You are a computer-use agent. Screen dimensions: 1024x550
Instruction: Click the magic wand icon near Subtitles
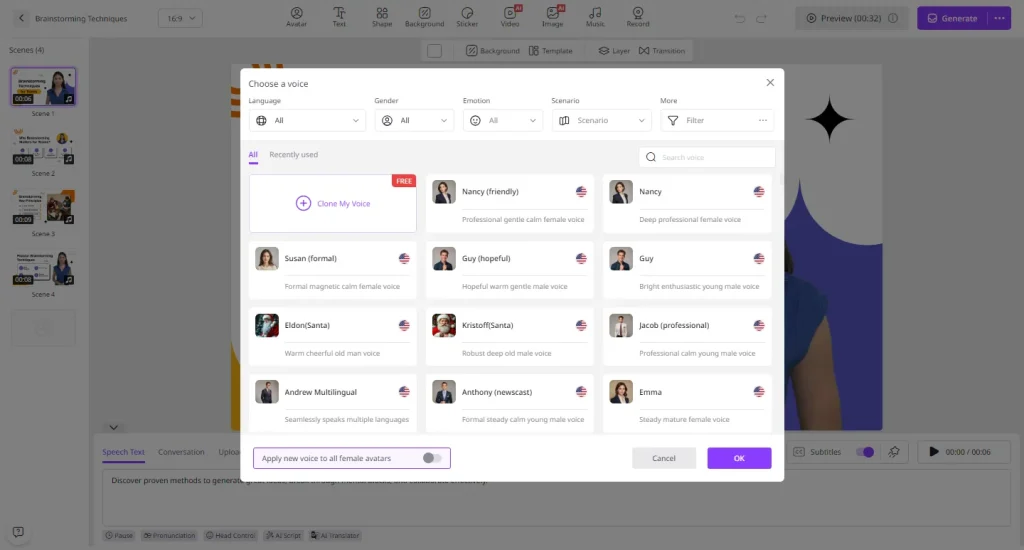coord(894,452)
